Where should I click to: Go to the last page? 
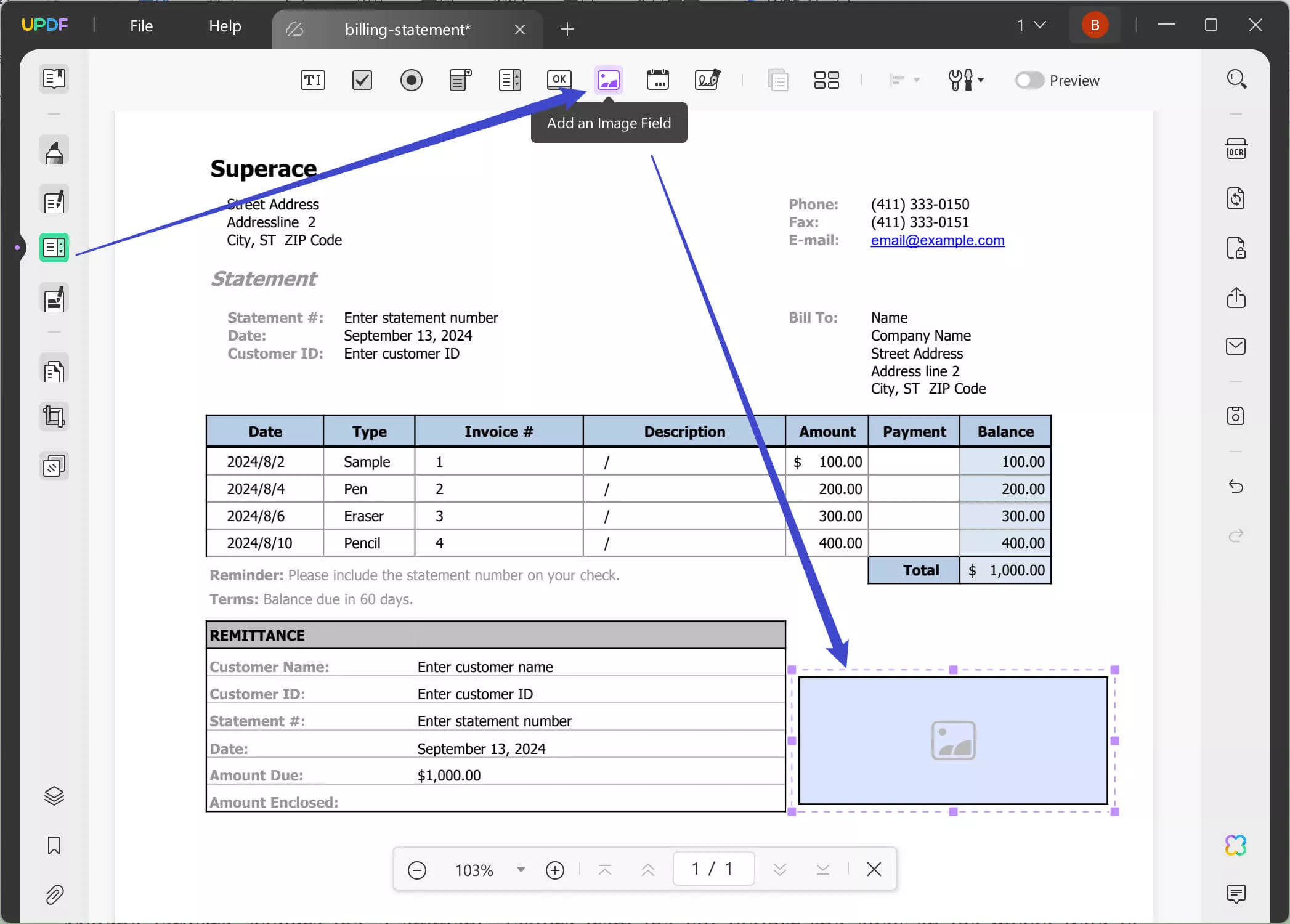coord(823,870)
